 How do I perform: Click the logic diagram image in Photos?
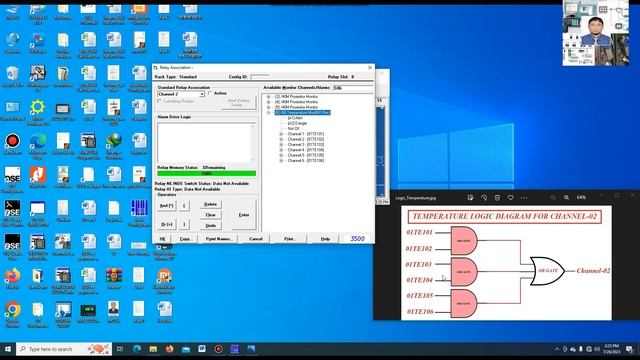coord(506,263)
